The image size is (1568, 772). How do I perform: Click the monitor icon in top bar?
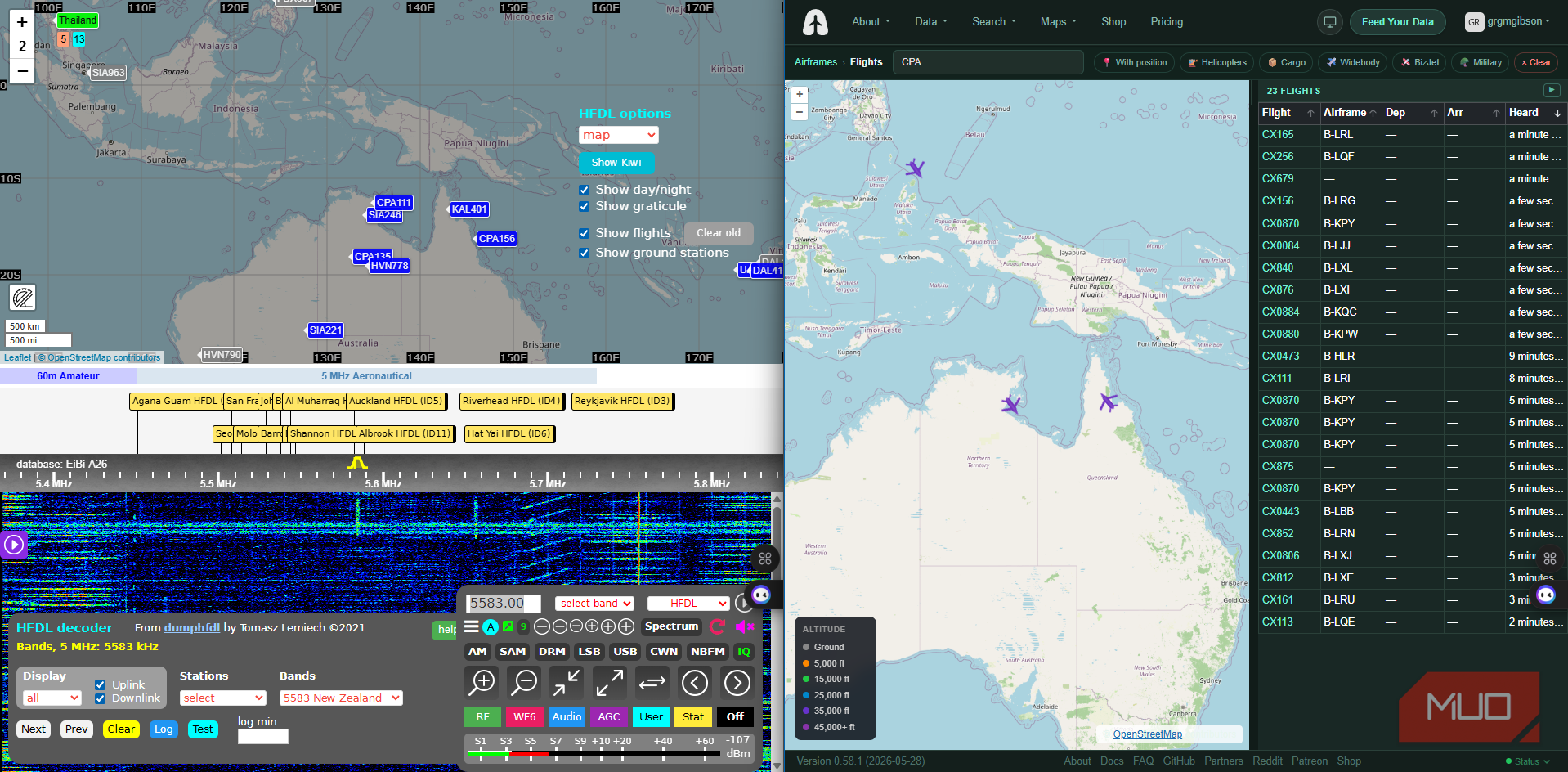(1330, 22)
